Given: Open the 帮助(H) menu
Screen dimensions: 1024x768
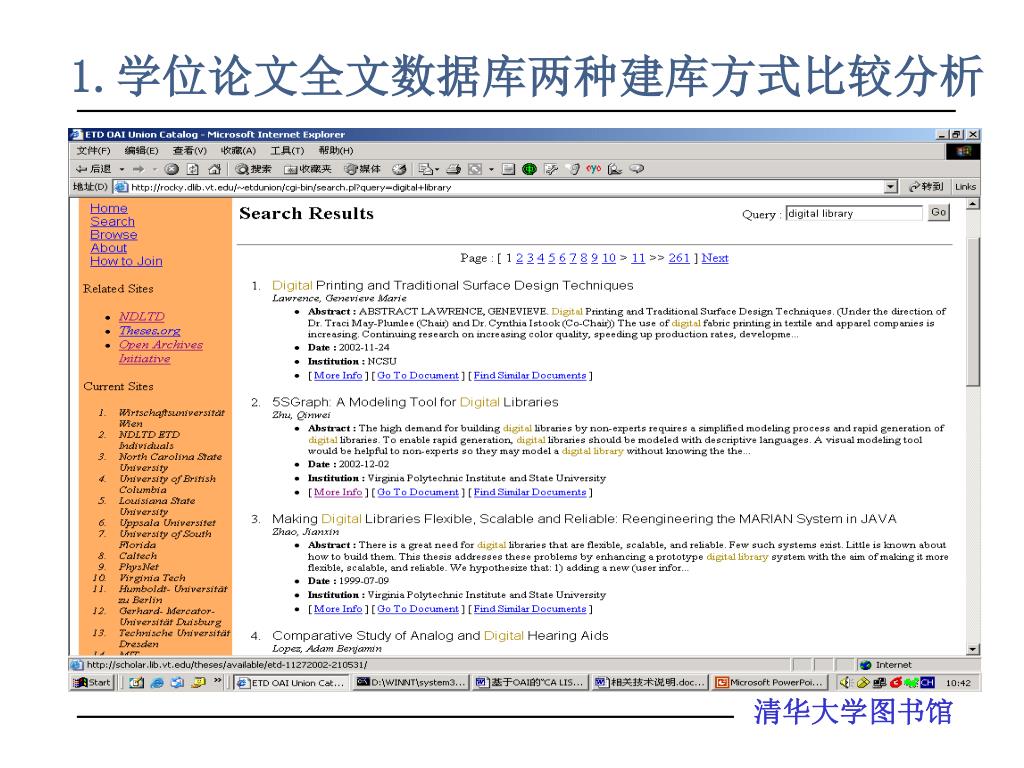Looking at the screenshot, I should click(x=336, y=151).
